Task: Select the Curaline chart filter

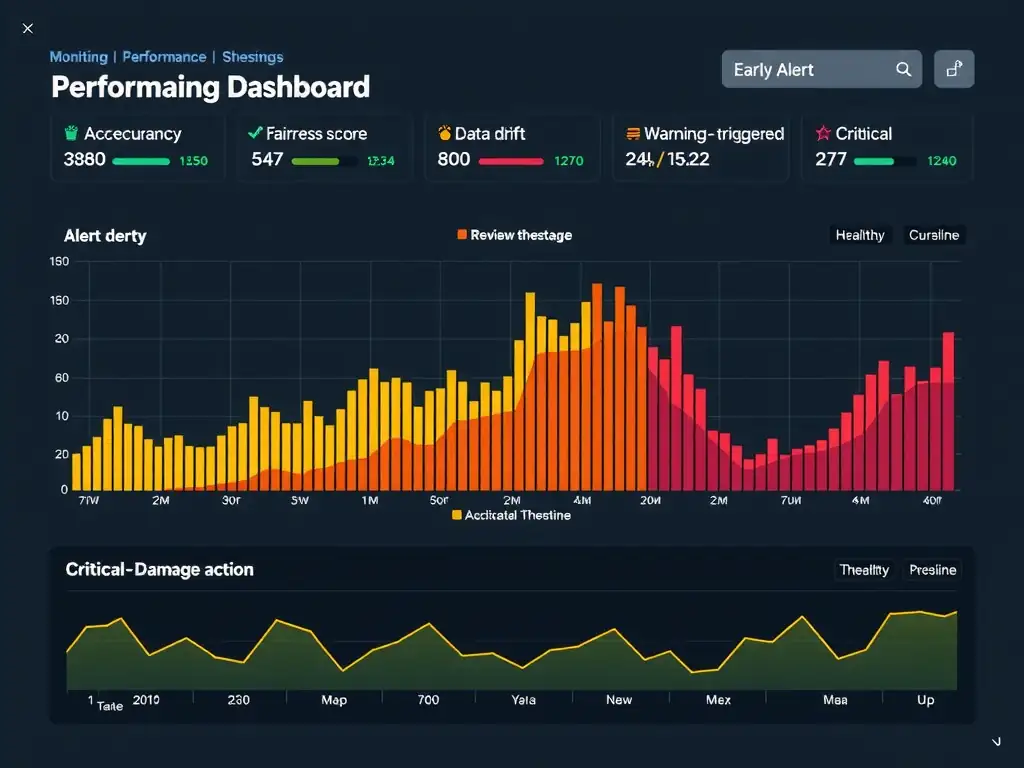Action: tap(934, 235)
